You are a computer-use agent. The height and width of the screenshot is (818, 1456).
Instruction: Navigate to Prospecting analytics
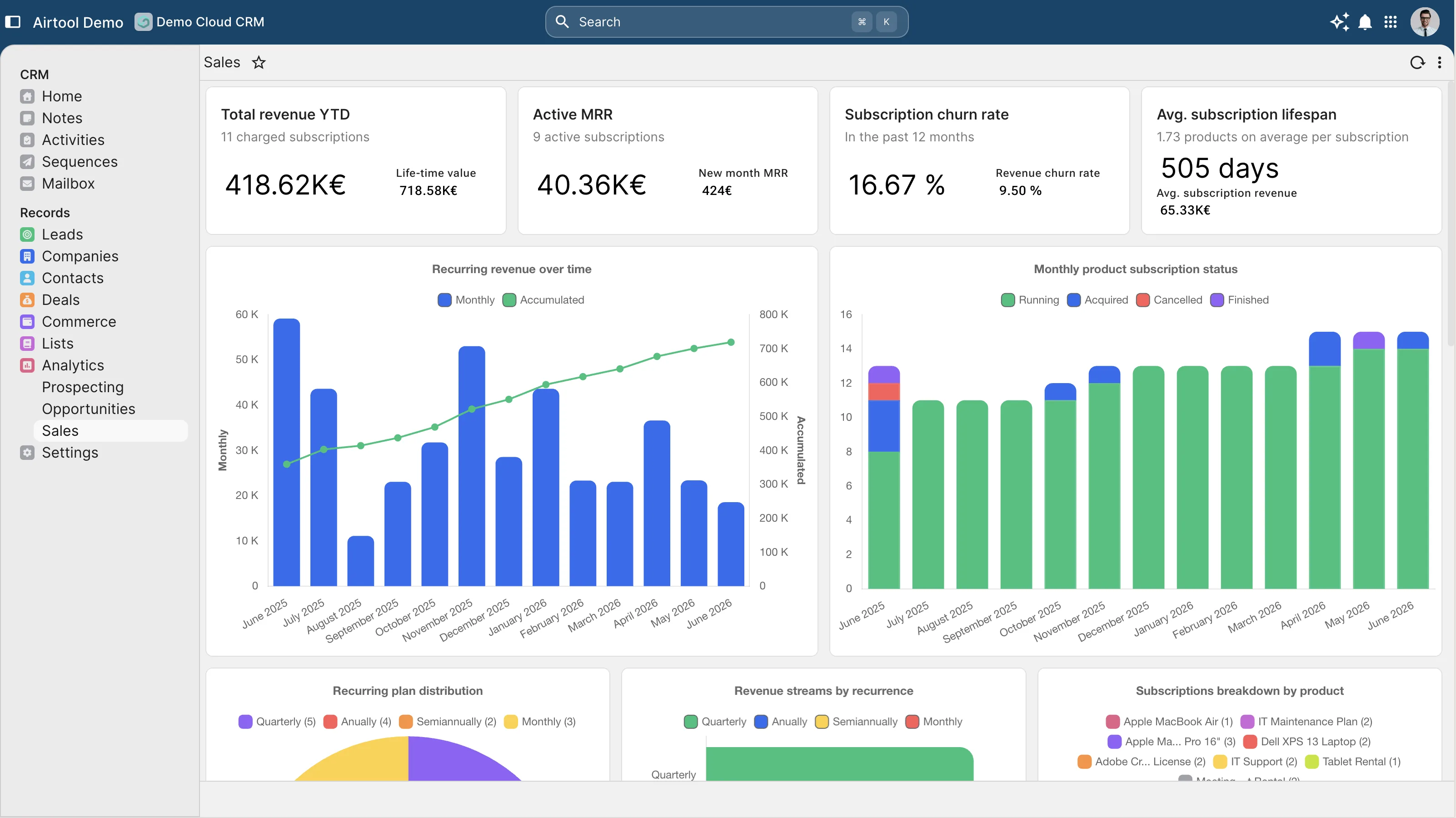click(83, 387)
